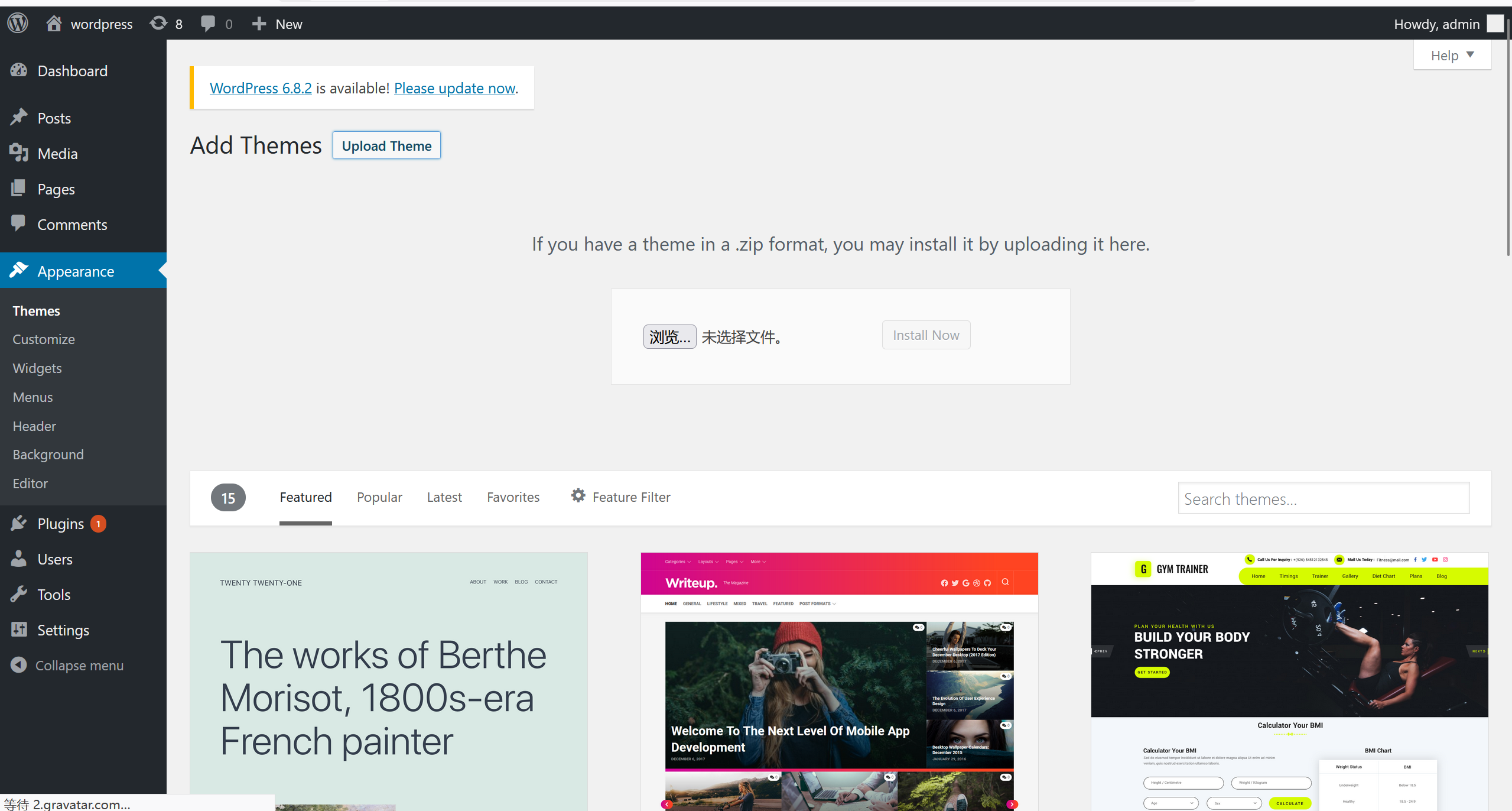Viewport: 1512px width, 811px height.
Task: Switch to the Popular tab
Action: pyautogui.click(x=379, y=497)
